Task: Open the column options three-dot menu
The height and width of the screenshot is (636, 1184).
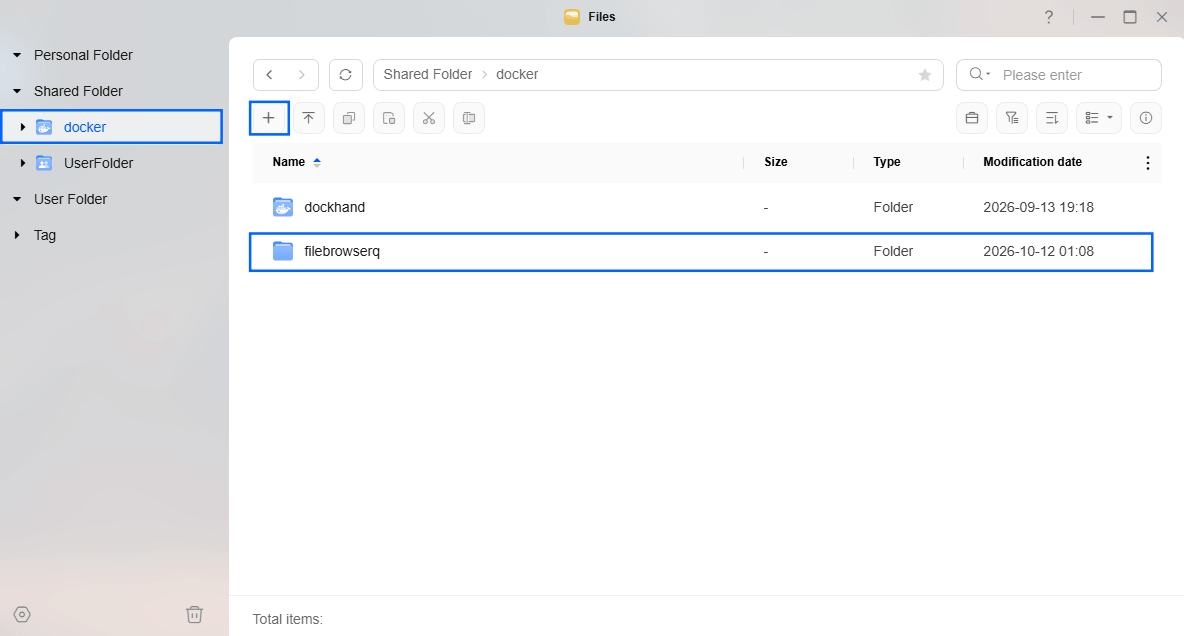Action: [1148, 162]
